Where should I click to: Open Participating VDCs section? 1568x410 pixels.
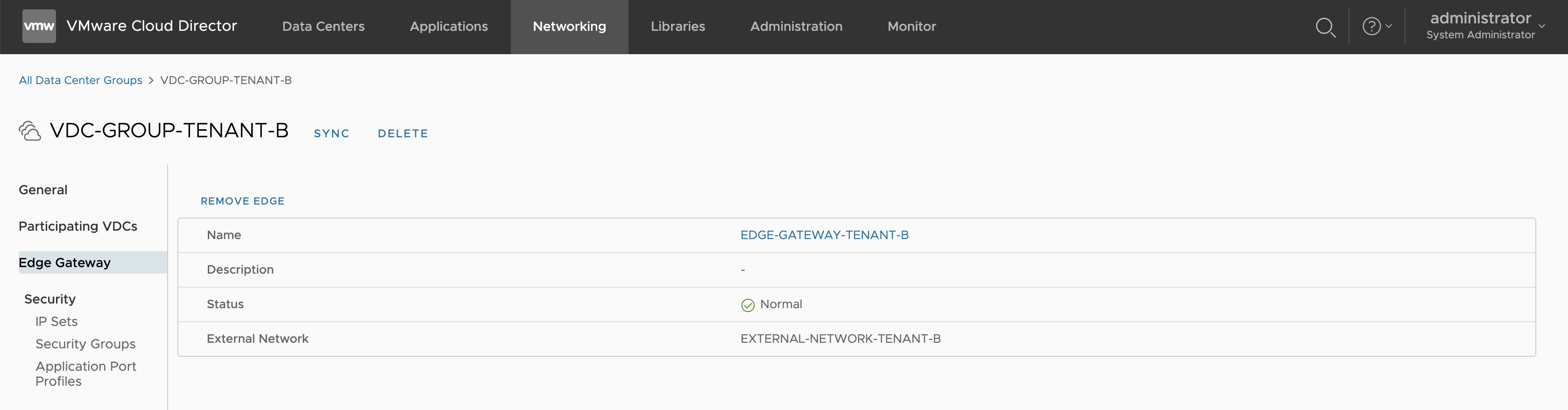tap(78, 226)
